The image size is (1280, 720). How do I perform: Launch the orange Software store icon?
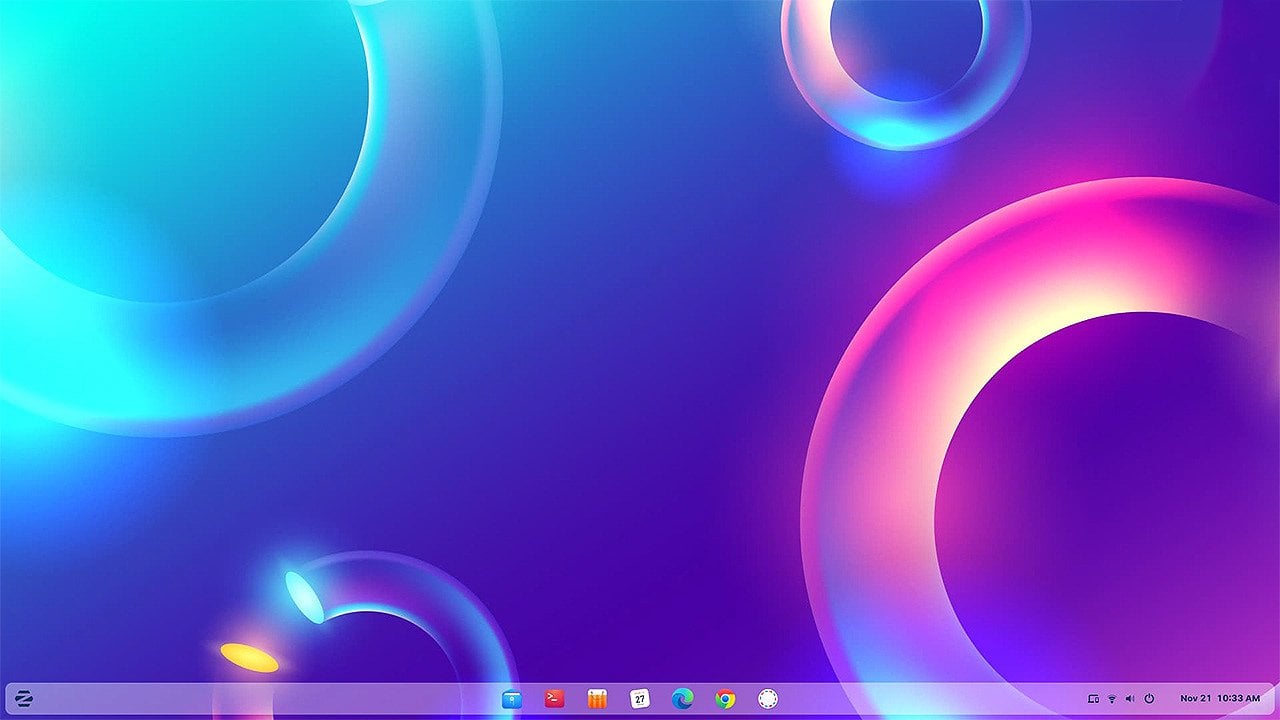[x=597, y=699]
